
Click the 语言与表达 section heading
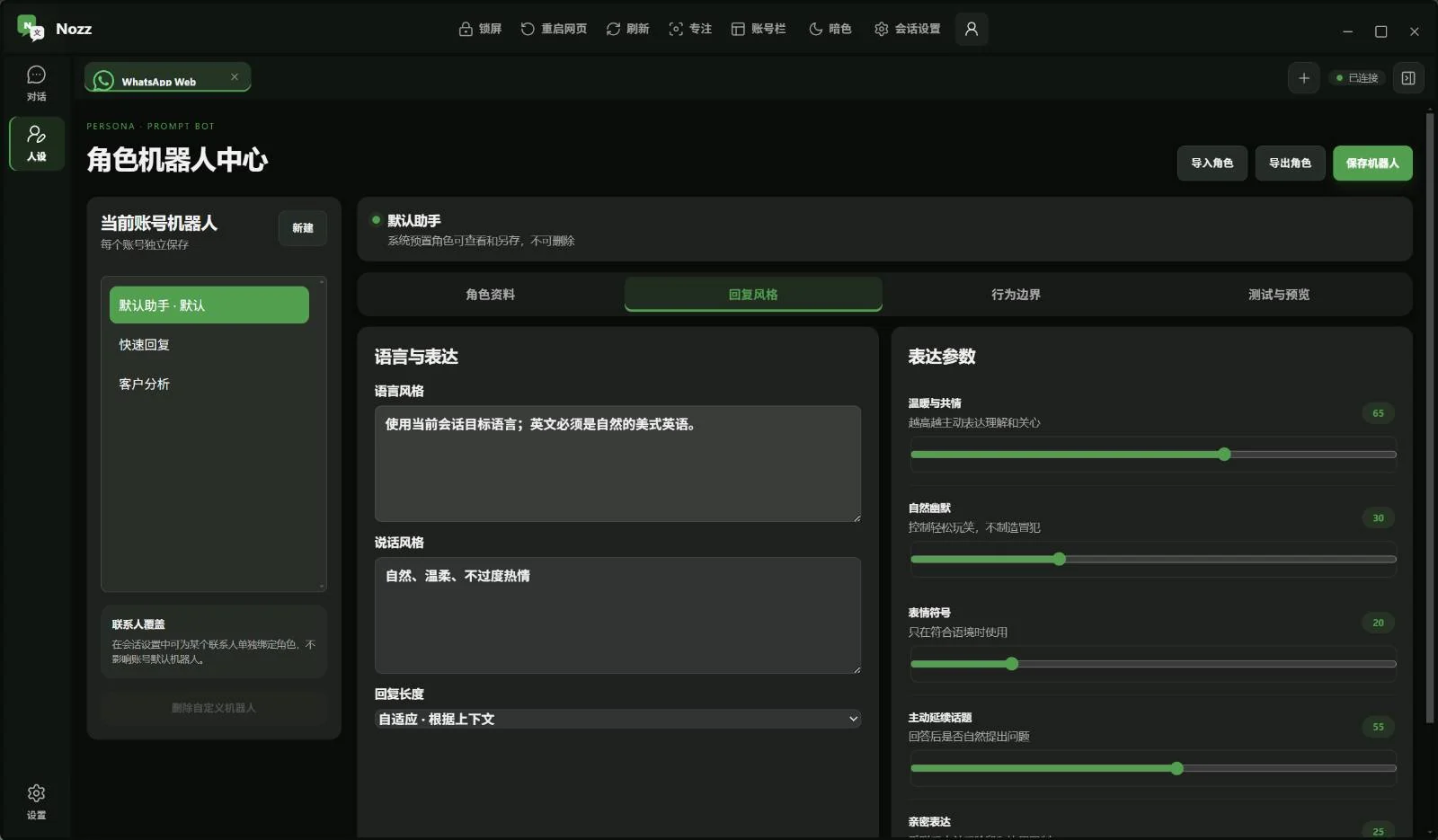coord(416,357)
